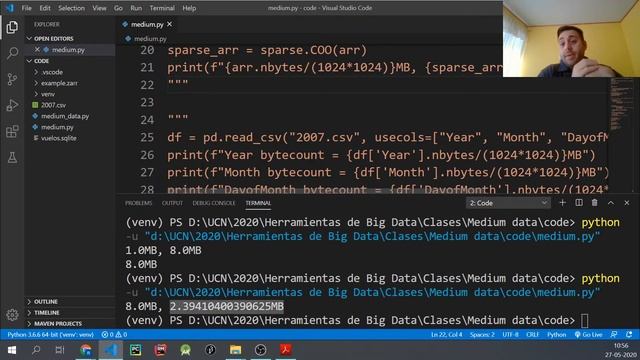Open the terminal selector dropdown '2: Code'
This screenshot has width=640, height=360.
coord(508,203)
